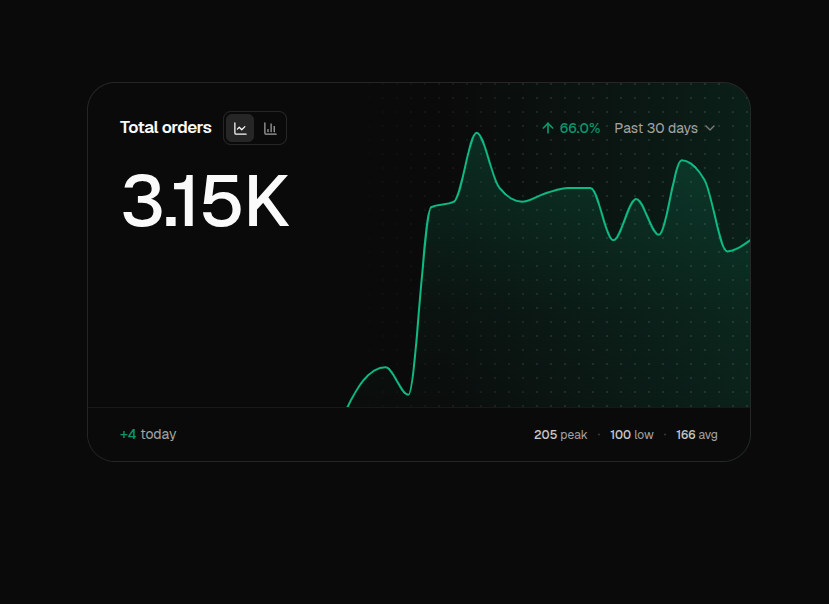The width and height of the screenshot is (829, 604).
Task: Click the green up arrow icon
Action: pyautogui.click(x=548, y=128)
